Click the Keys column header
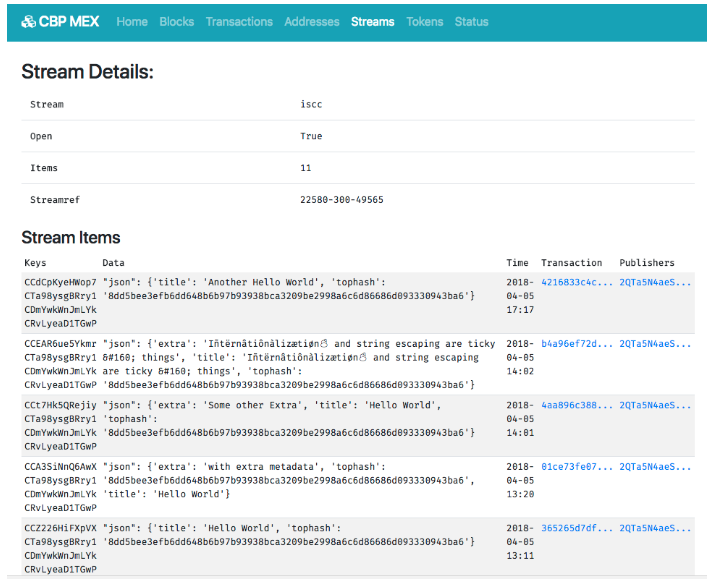The height and width of the screenshot is (584, 713). click(x=35, y=263)
